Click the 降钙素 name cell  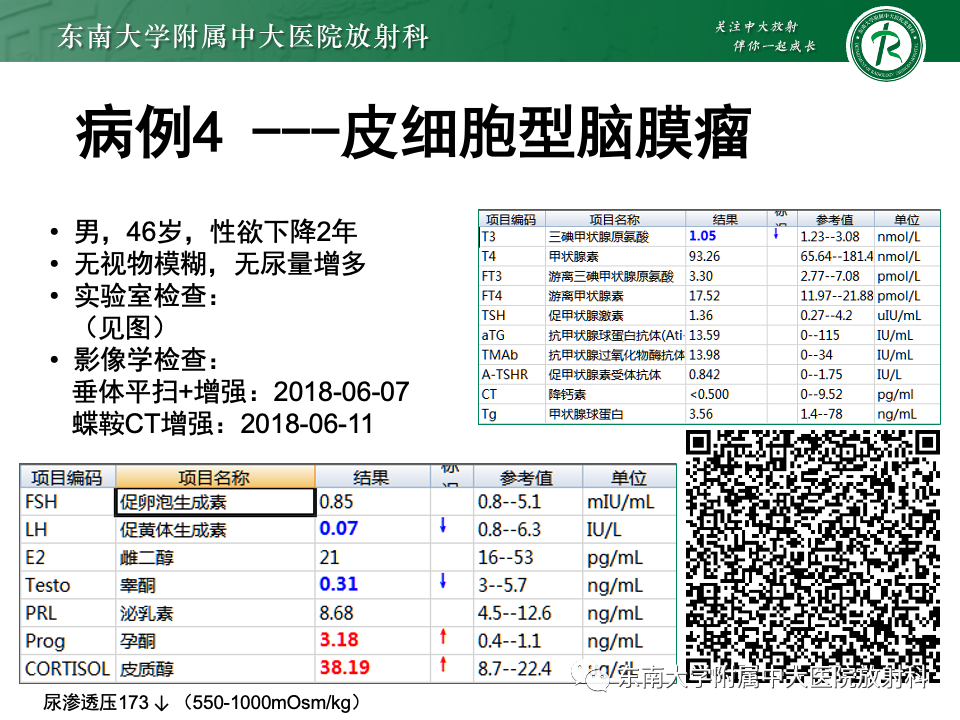[615, 394]
